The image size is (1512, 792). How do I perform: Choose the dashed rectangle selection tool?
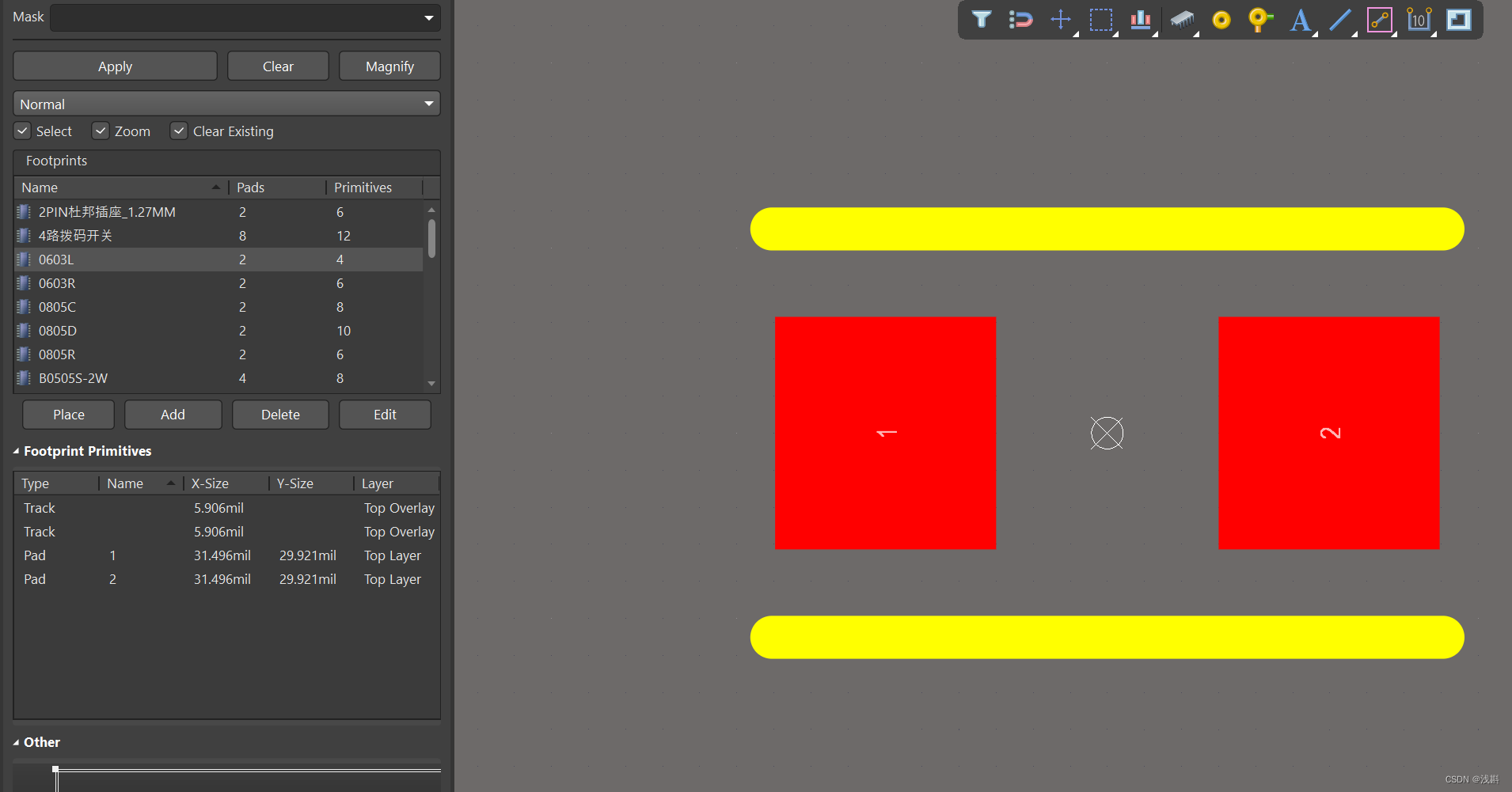click(1100, 20)
